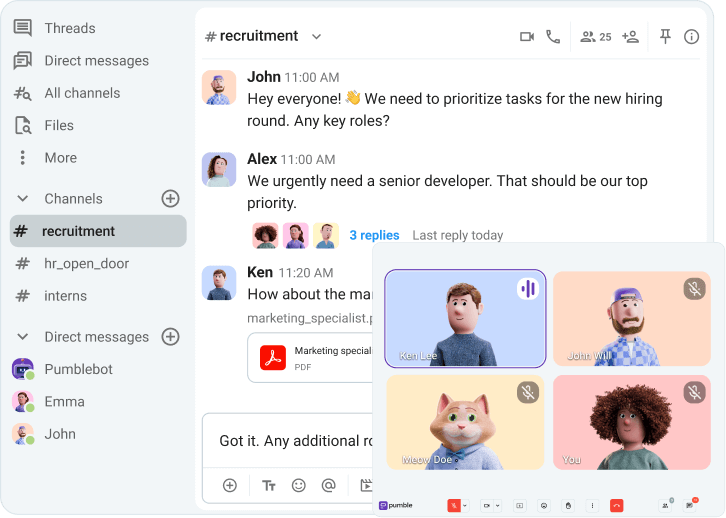Click the Files search icon
The height and width of the screenshot is (518, 726).
pos(23,125)
